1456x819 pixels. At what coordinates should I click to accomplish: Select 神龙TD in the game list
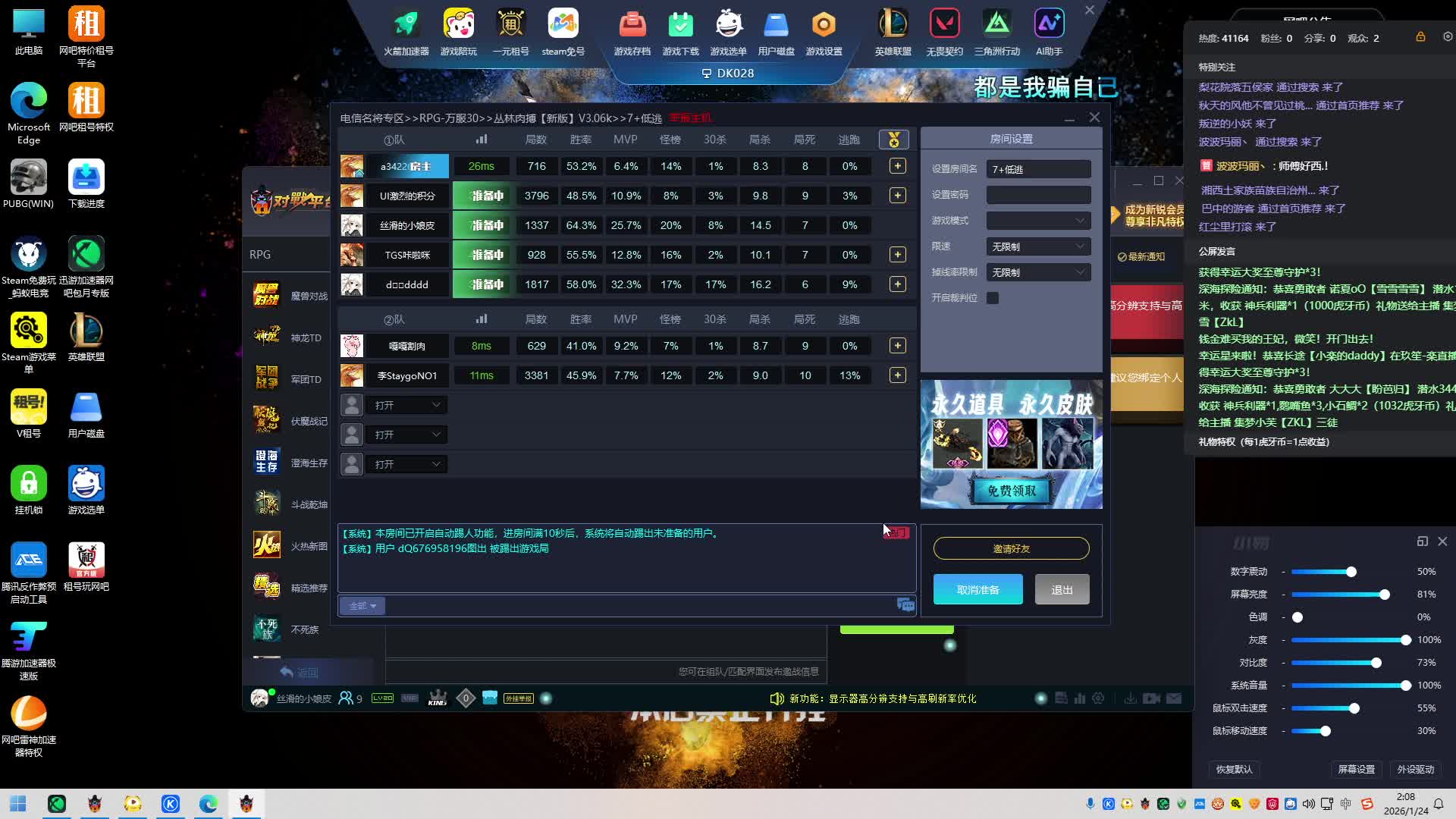291,337
